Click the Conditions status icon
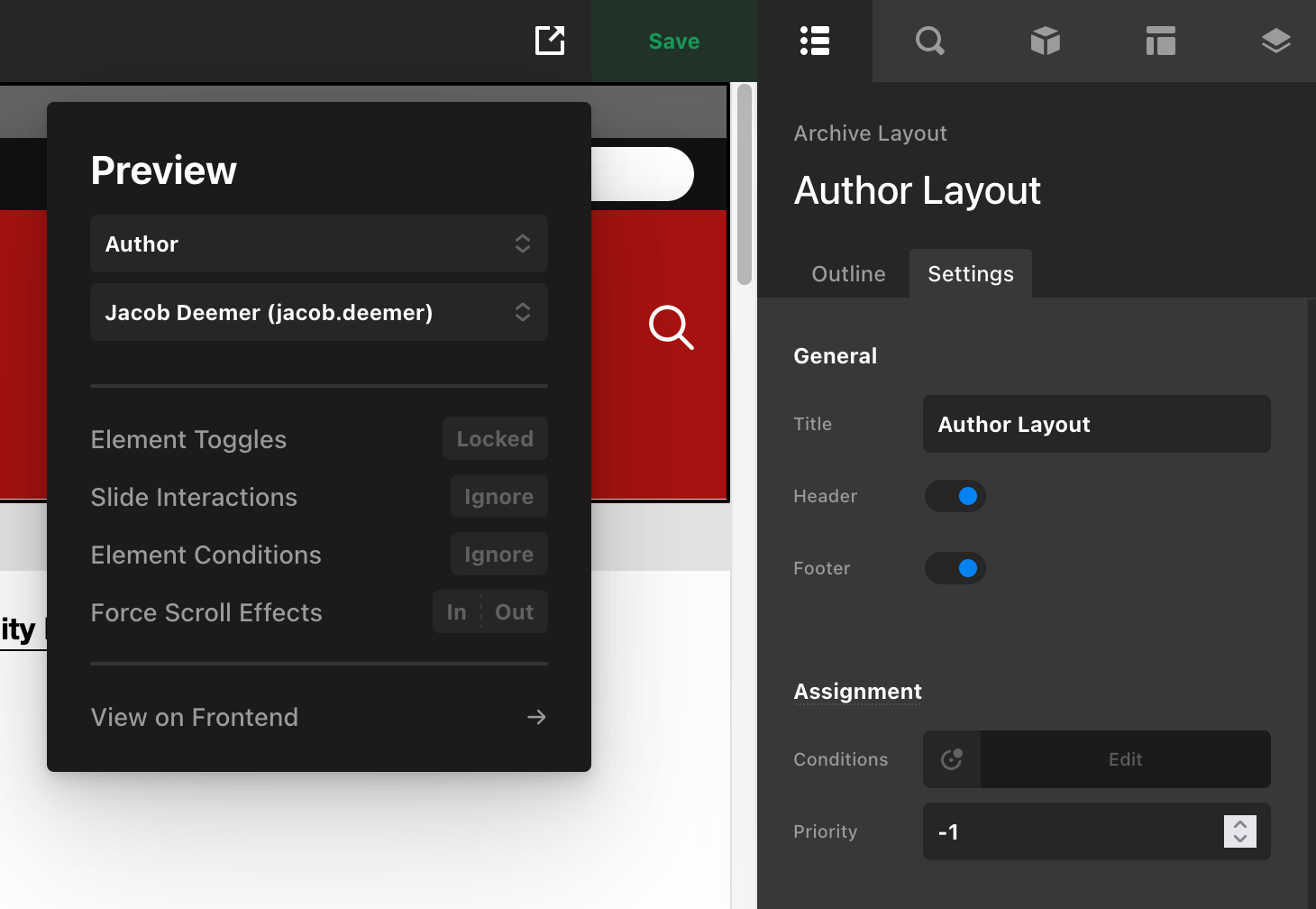Screen dimensions: 1316x909 (952, 759)
